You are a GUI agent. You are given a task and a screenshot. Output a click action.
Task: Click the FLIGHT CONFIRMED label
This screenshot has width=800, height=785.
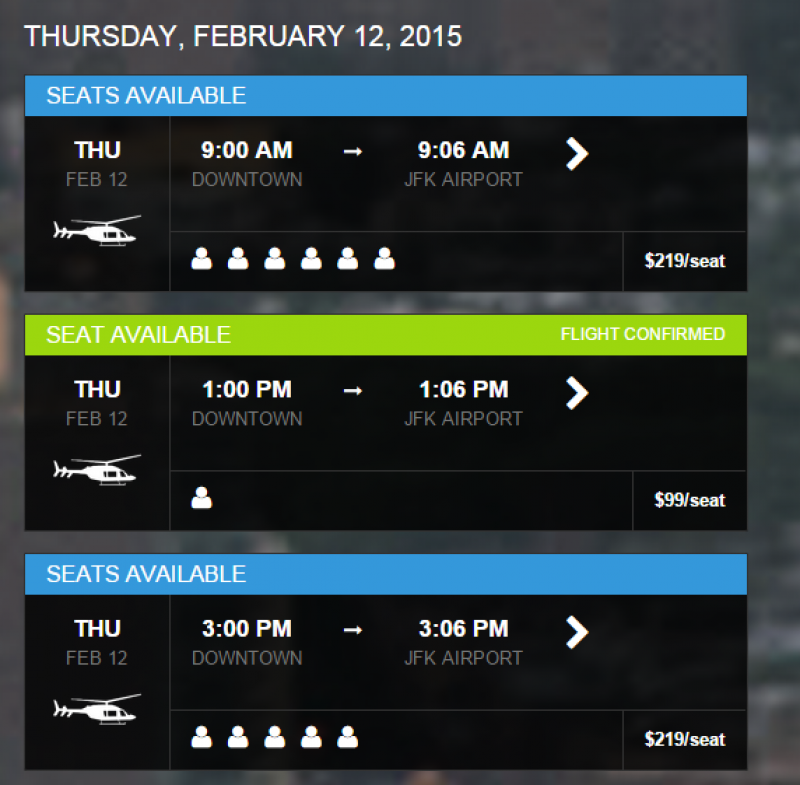(642, 334)
